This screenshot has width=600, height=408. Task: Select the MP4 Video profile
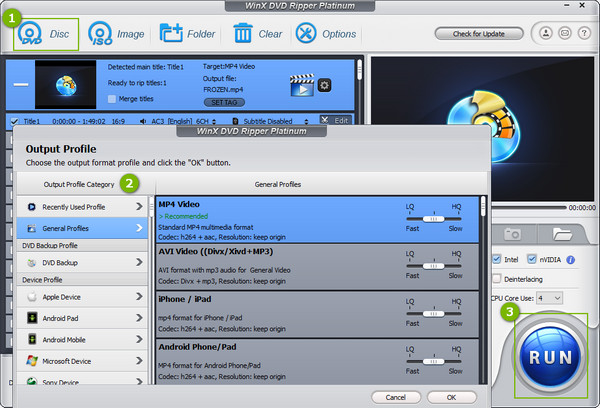pyautogui.click(x=317, y=220)
